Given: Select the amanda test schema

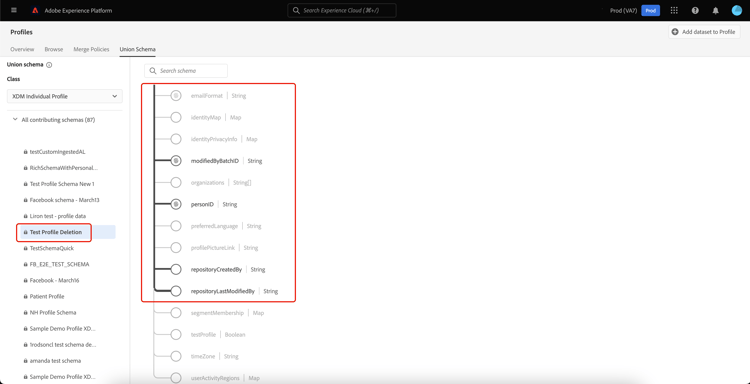Looking at the screenshot, I should [55, 361].
